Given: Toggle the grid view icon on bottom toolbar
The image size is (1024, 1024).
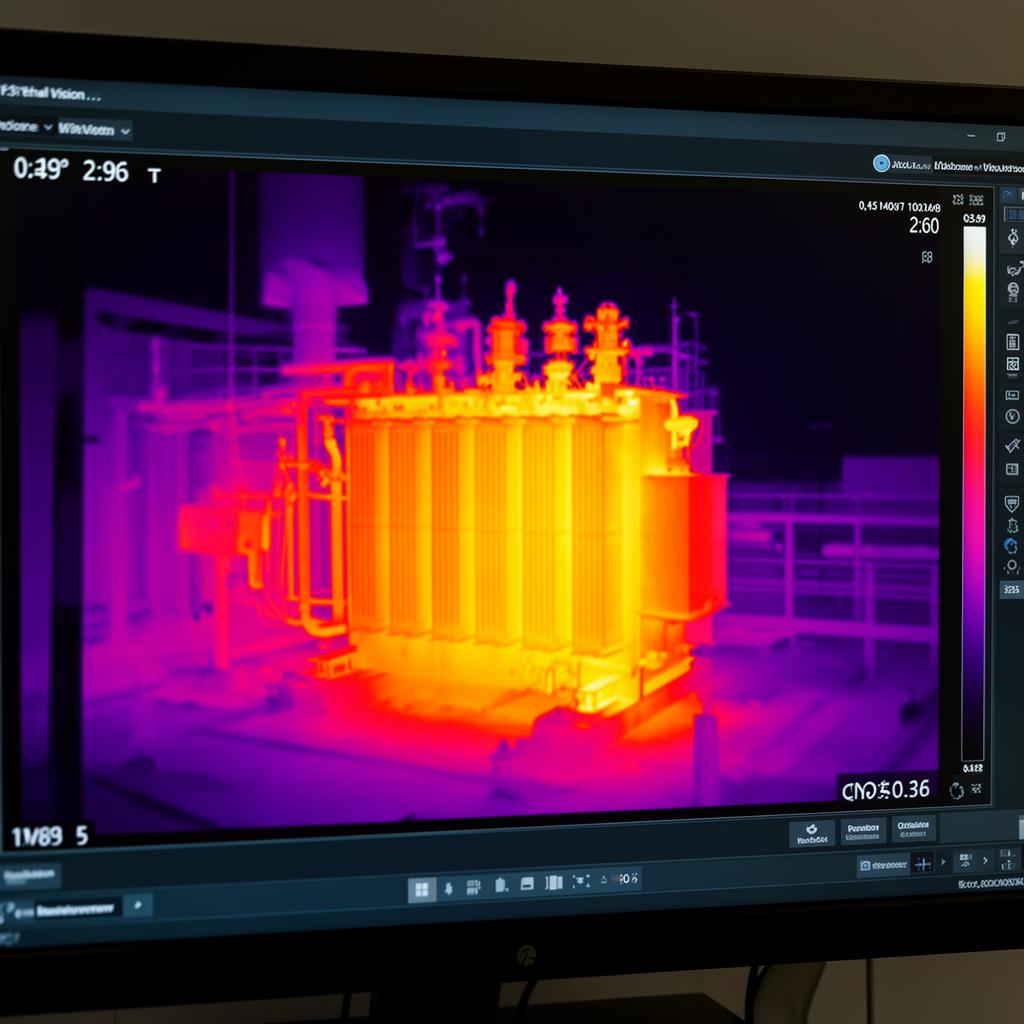Looking at the screenshot, I should coord(421,885).
